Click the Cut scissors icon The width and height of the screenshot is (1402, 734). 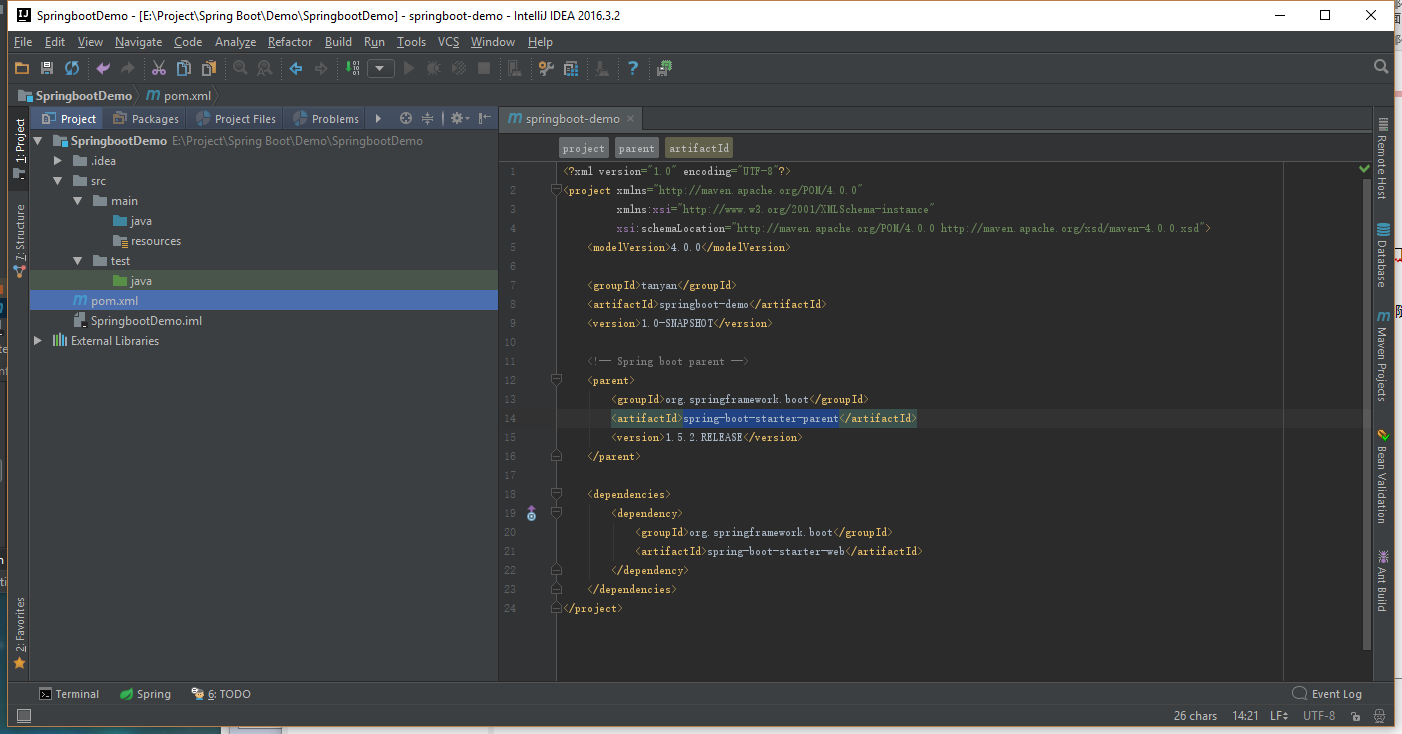158,68
